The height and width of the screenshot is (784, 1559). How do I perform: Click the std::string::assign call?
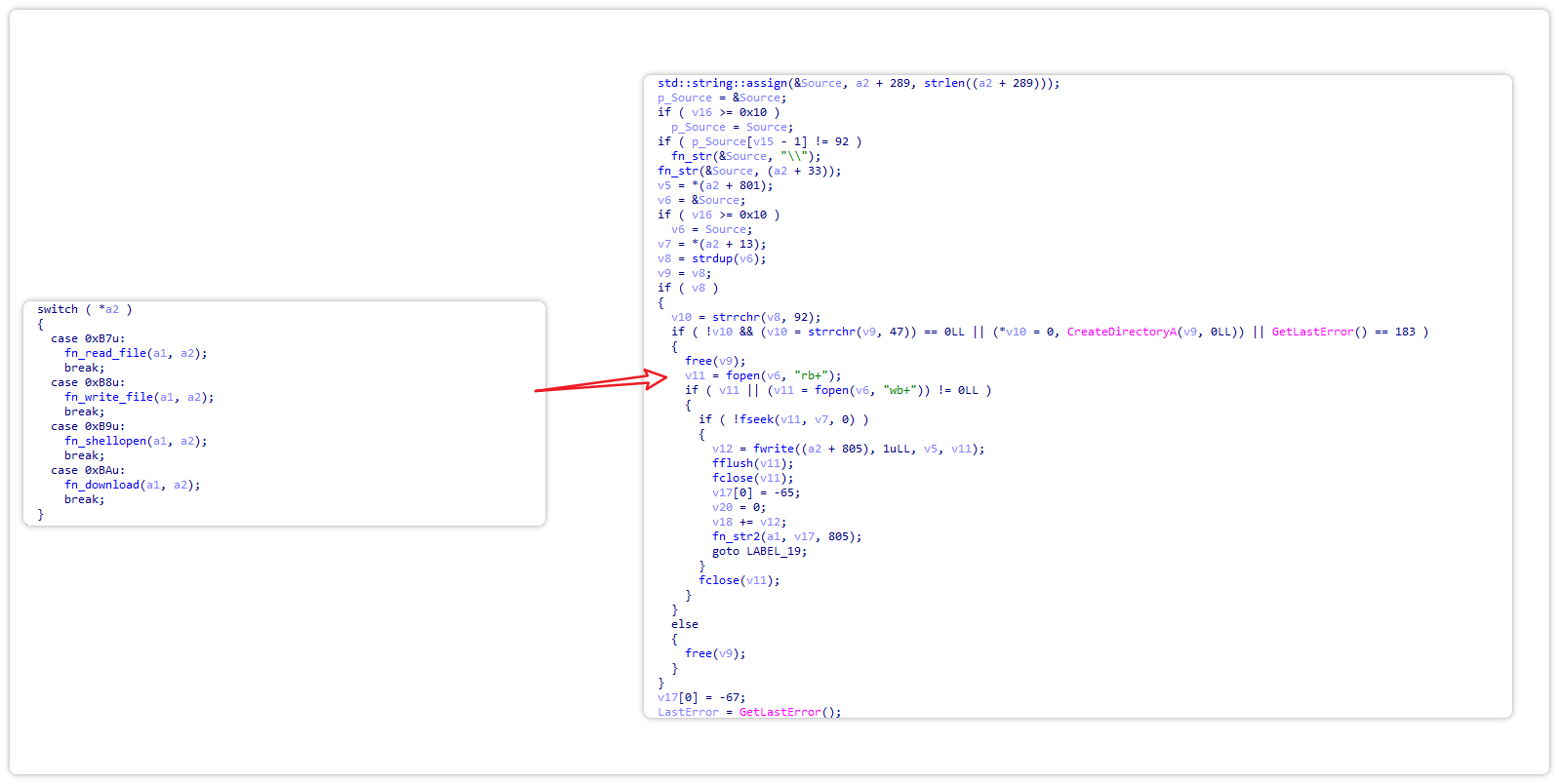[x=722, y=83]
